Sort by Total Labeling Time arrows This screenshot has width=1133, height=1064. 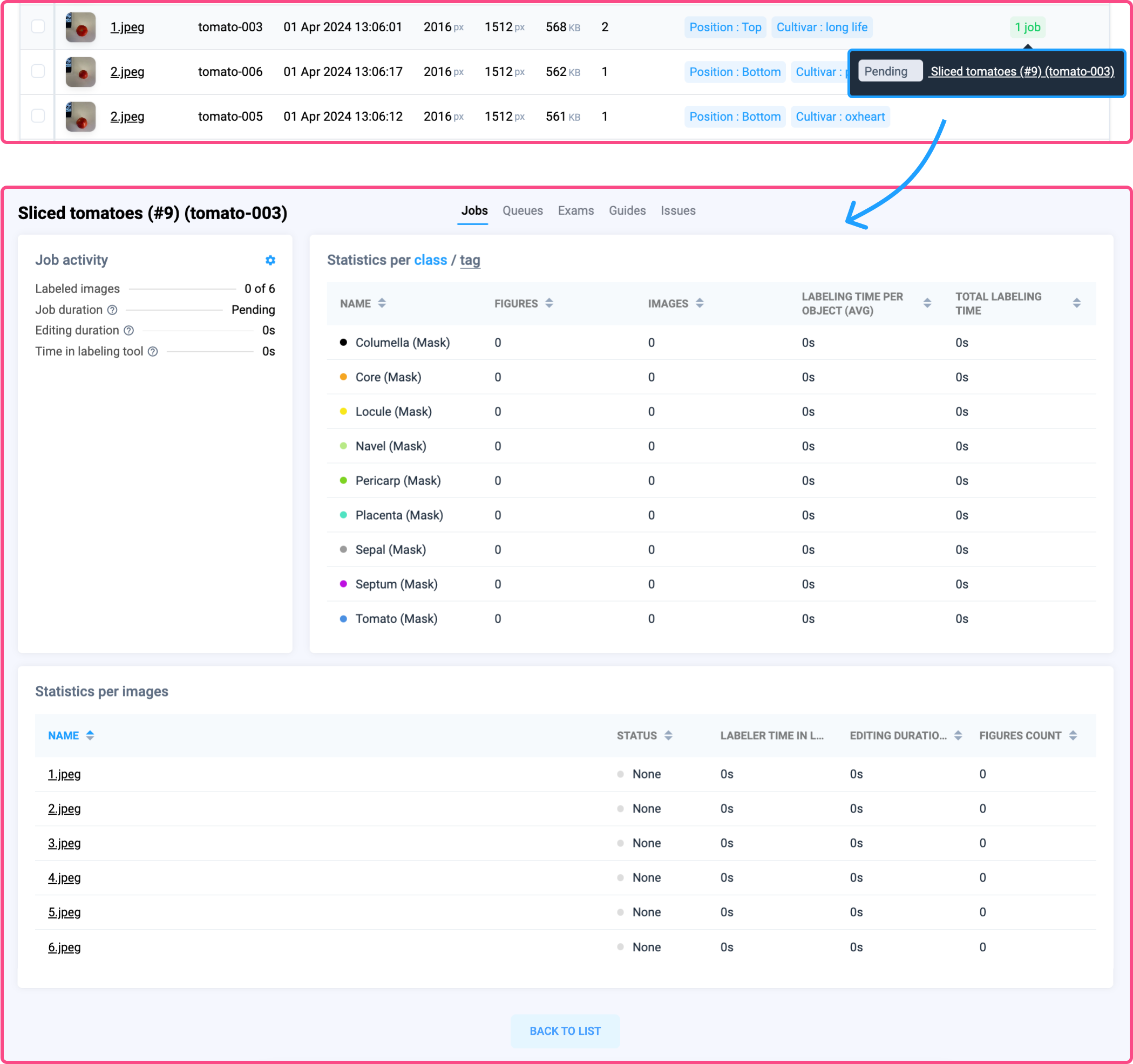(x=1076, y=303)
